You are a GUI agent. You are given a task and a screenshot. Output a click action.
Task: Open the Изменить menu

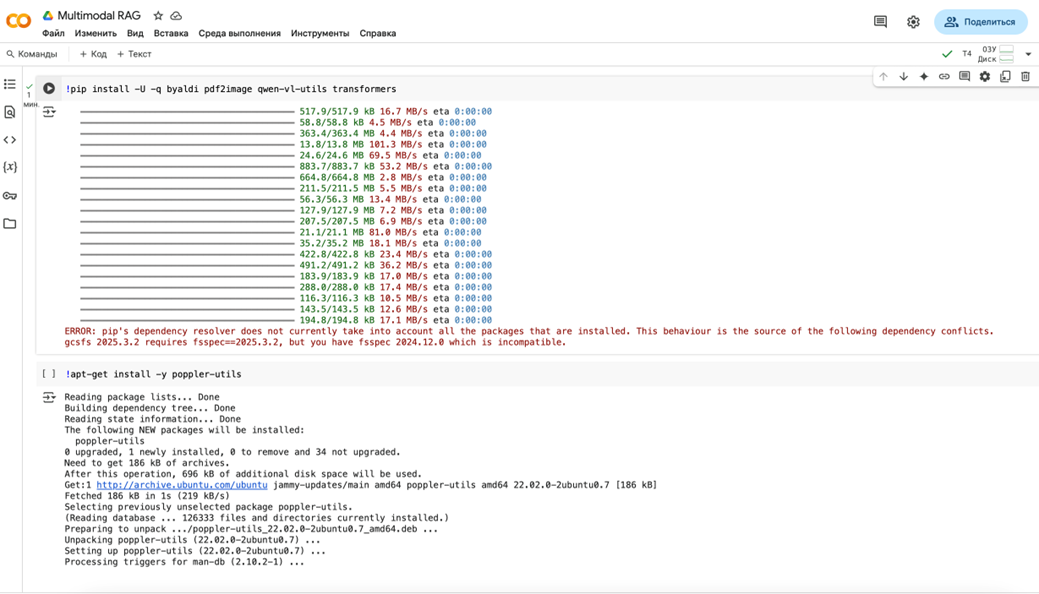pyautogui.click(x=95, y=33)
